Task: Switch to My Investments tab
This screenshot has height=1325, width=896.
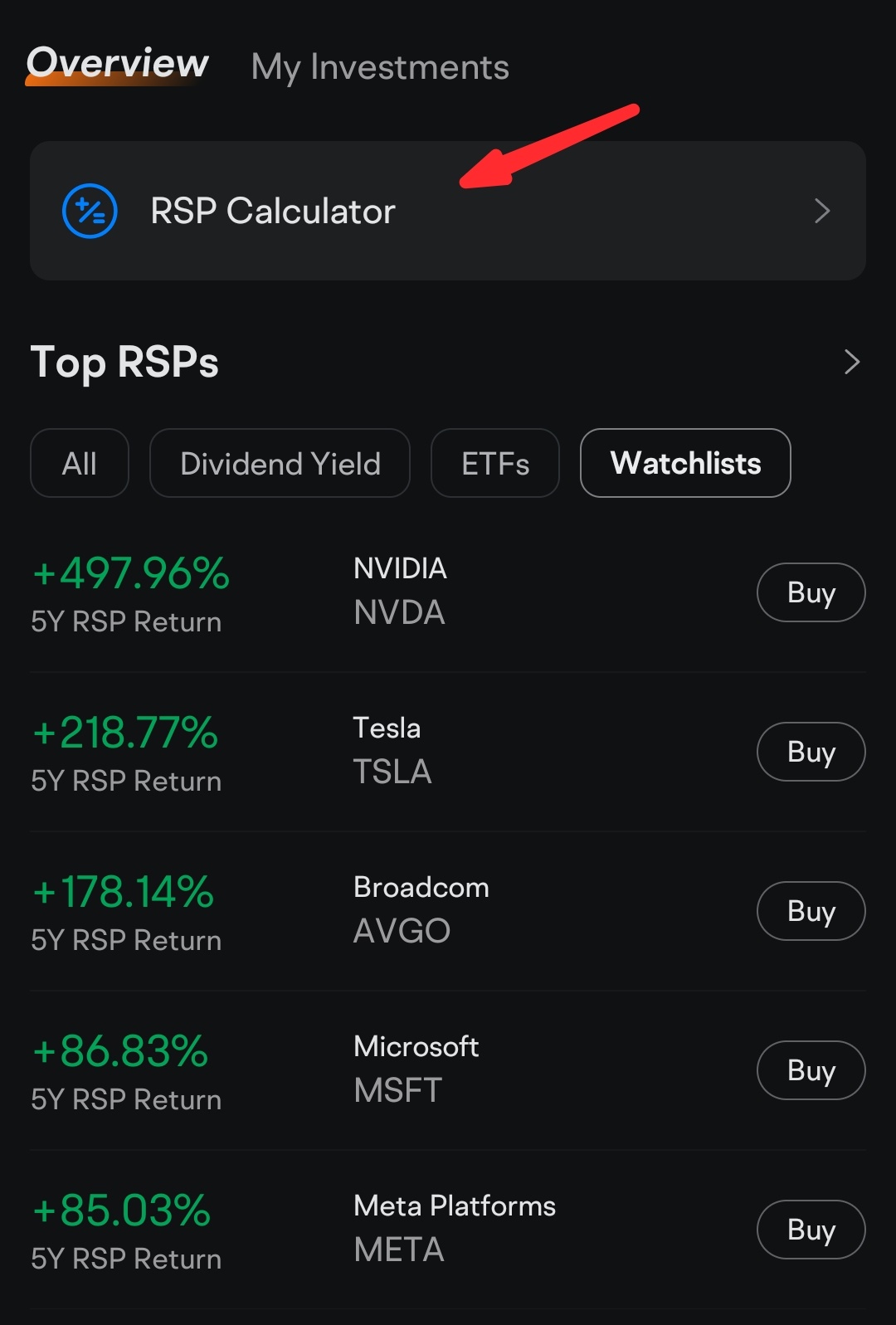Action: coord(380,67)
